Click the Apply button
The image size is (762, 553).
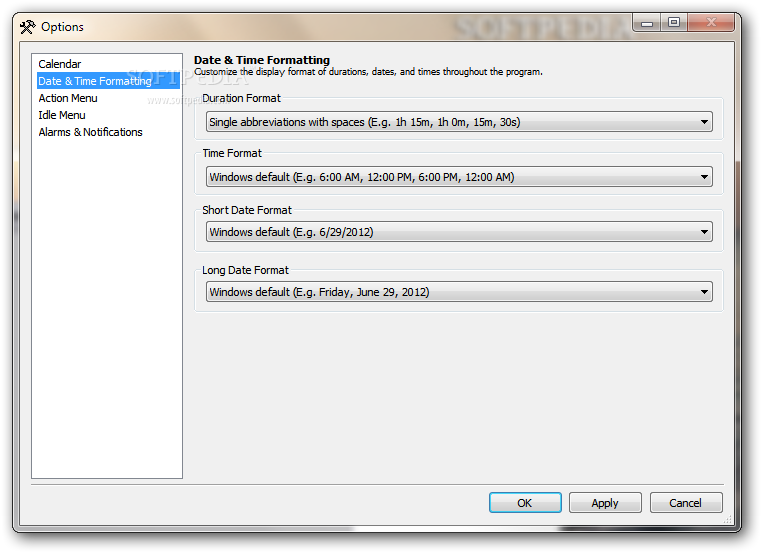point(605,502)
